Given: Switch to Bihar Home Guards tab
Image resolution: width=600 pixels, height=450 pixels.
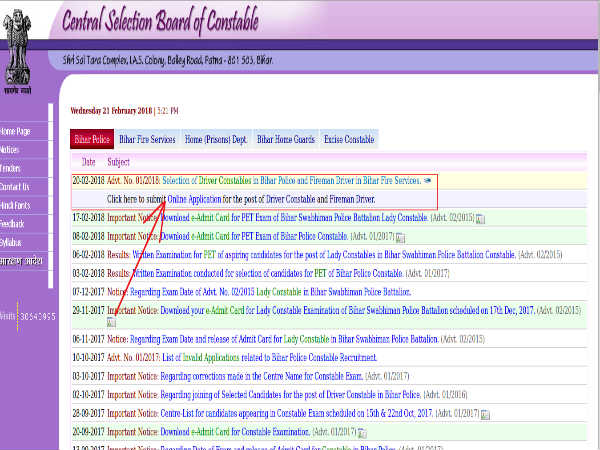Looking at the screenshot, I should click(x=286, y=139).
